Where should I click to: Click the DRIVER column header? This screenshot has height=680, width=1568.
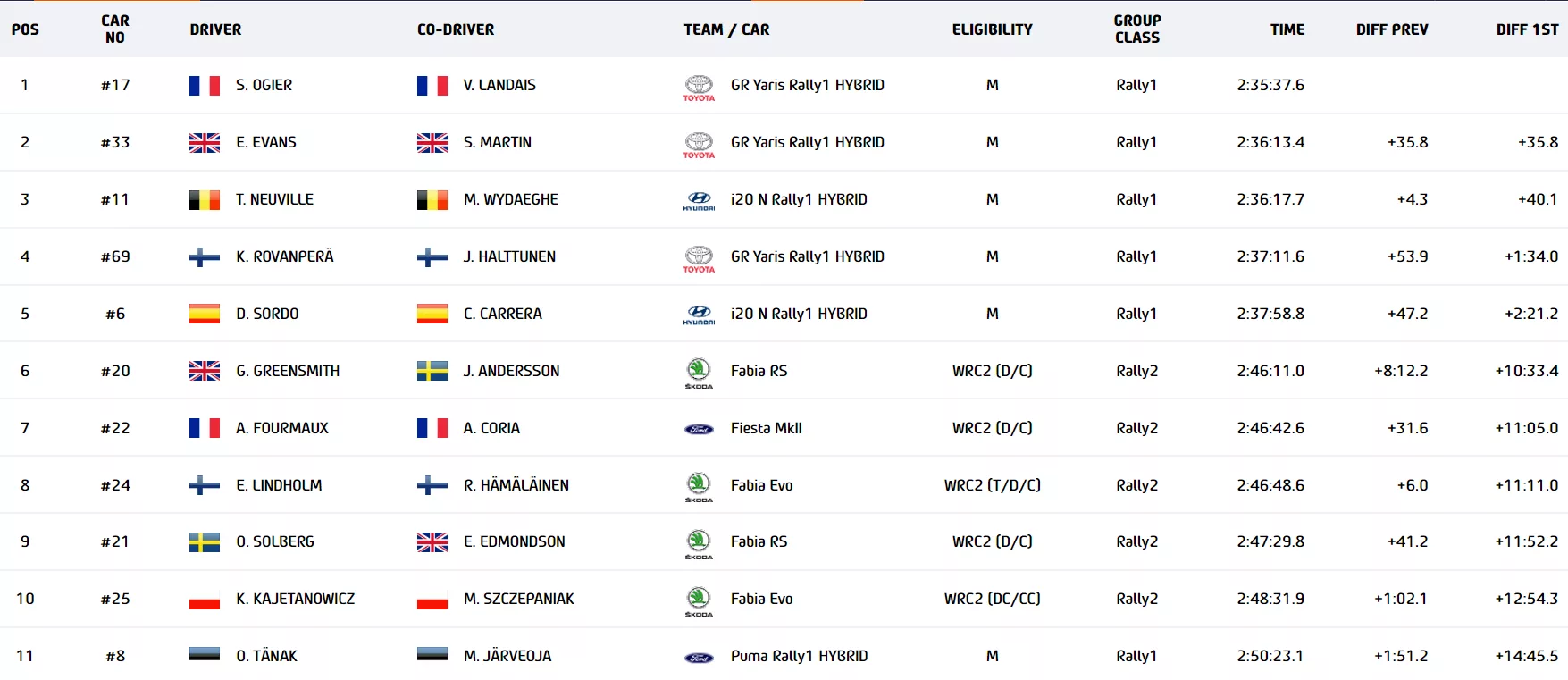click(x=215, y=29)
